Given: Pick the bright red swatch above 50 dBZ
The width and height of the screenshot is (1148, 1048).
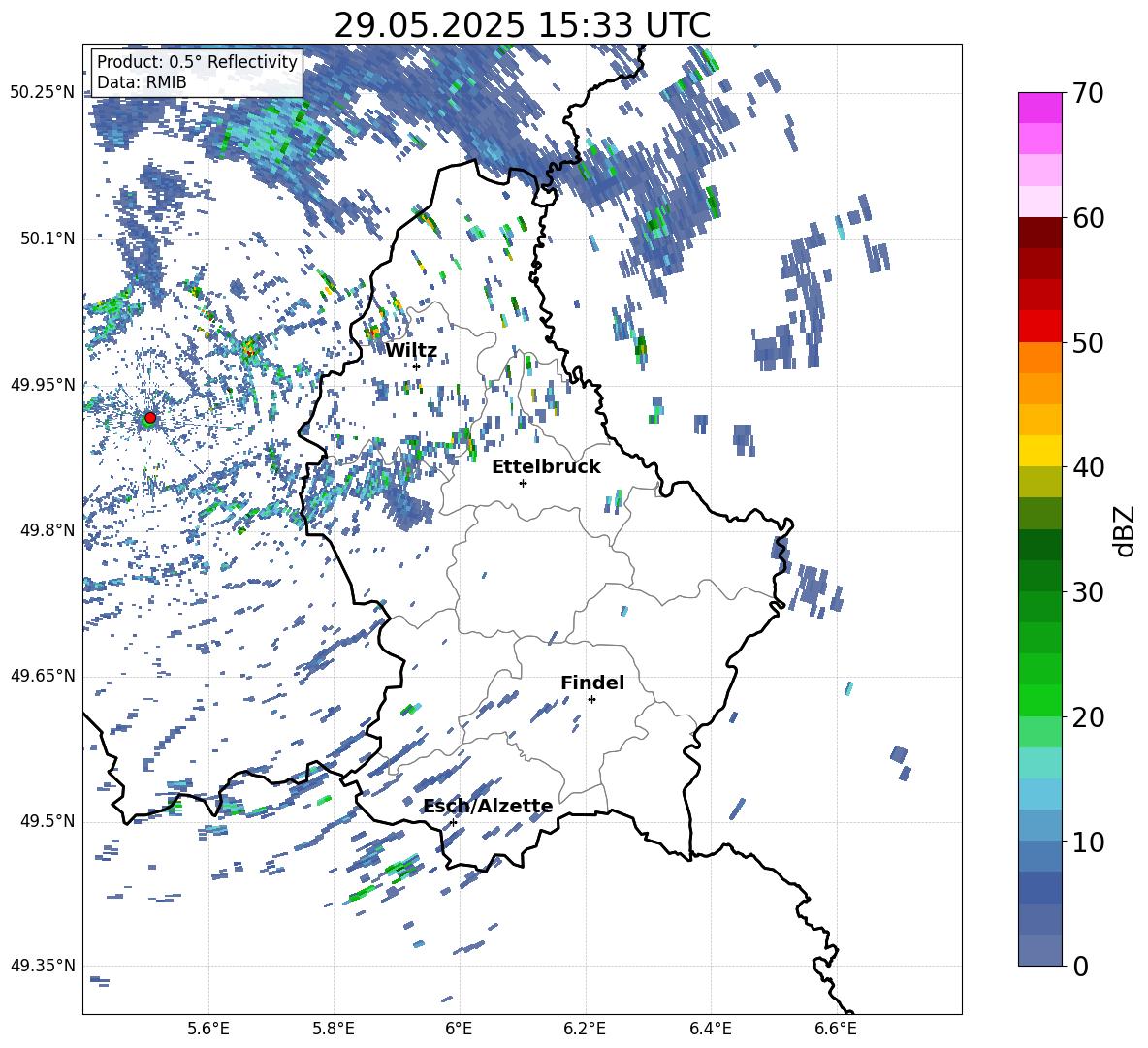Looking at the screenshot, I should pyautogui.click(x=1039, y=327).
